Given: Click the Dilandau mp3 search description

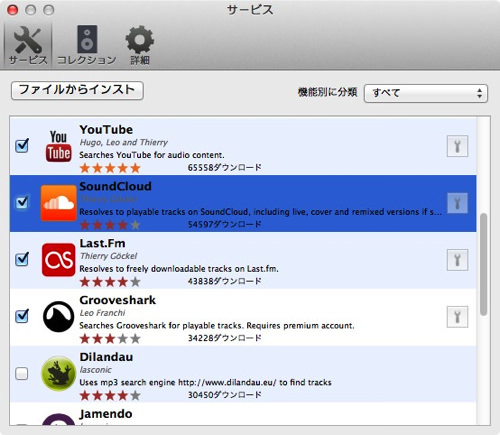Looking at the screenshot, I should pos(205,382).
